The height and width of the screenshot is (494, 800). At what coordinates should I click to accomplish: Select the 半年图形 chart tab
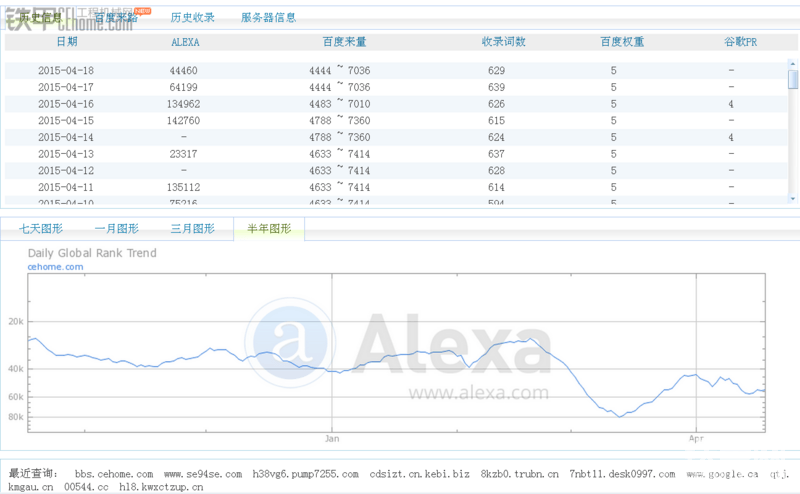tap(269, 229)
